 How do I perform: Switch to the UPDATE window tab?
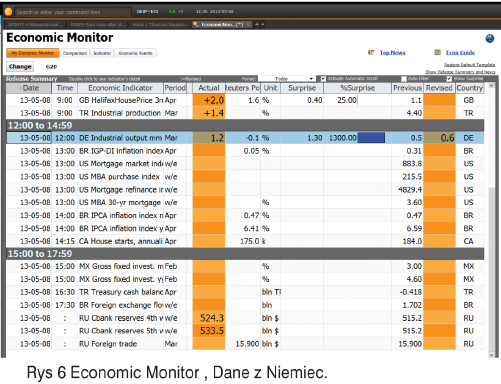coord(36,24)
